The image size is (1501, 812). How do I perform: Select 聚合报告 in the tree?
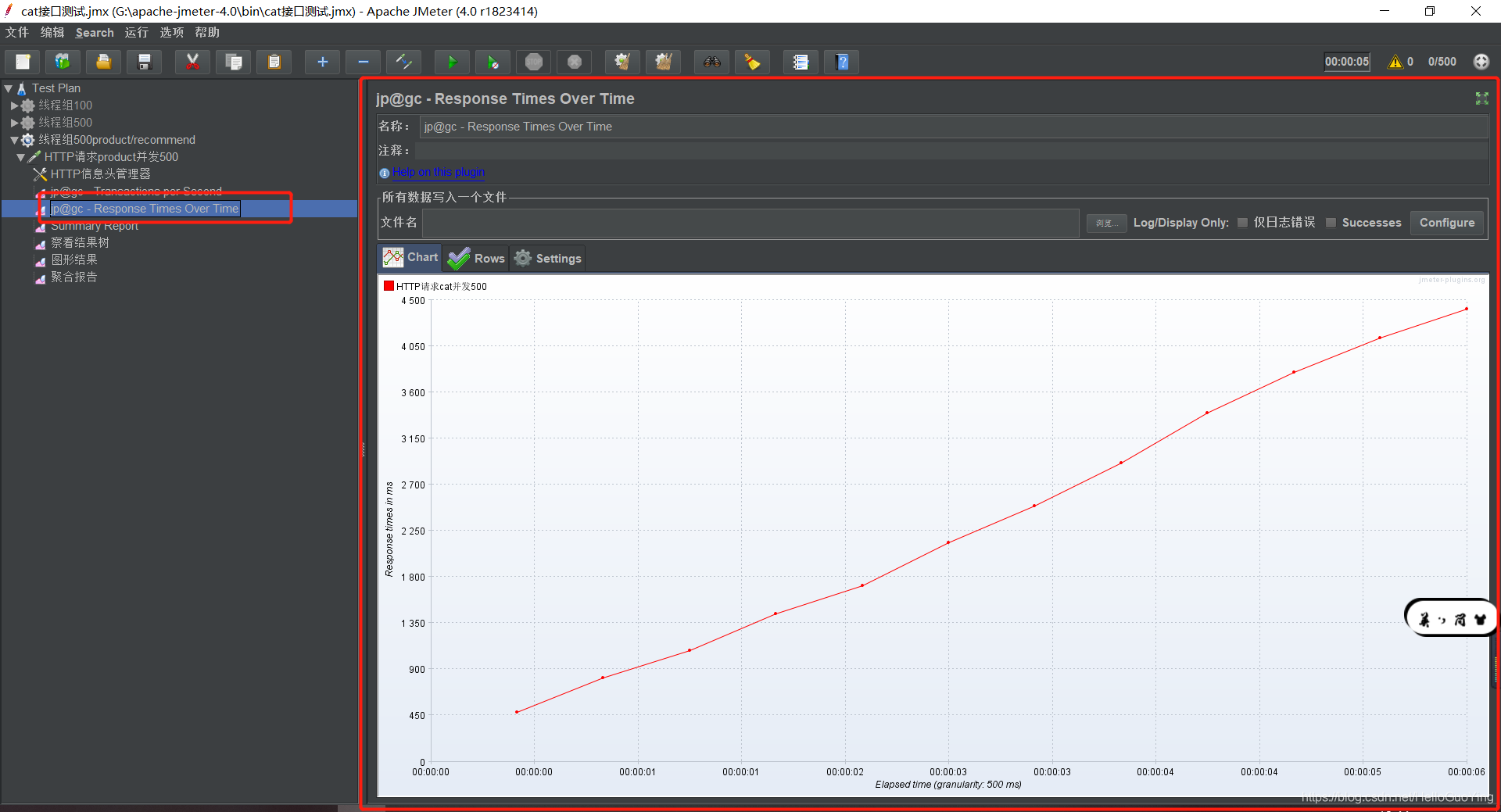[74, 277]
